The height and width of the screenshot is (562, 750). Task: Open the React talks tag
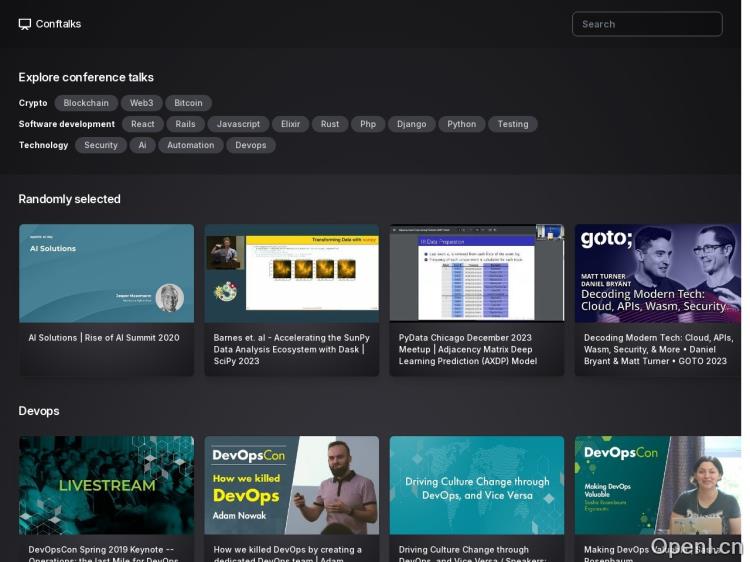coord(143,124)
